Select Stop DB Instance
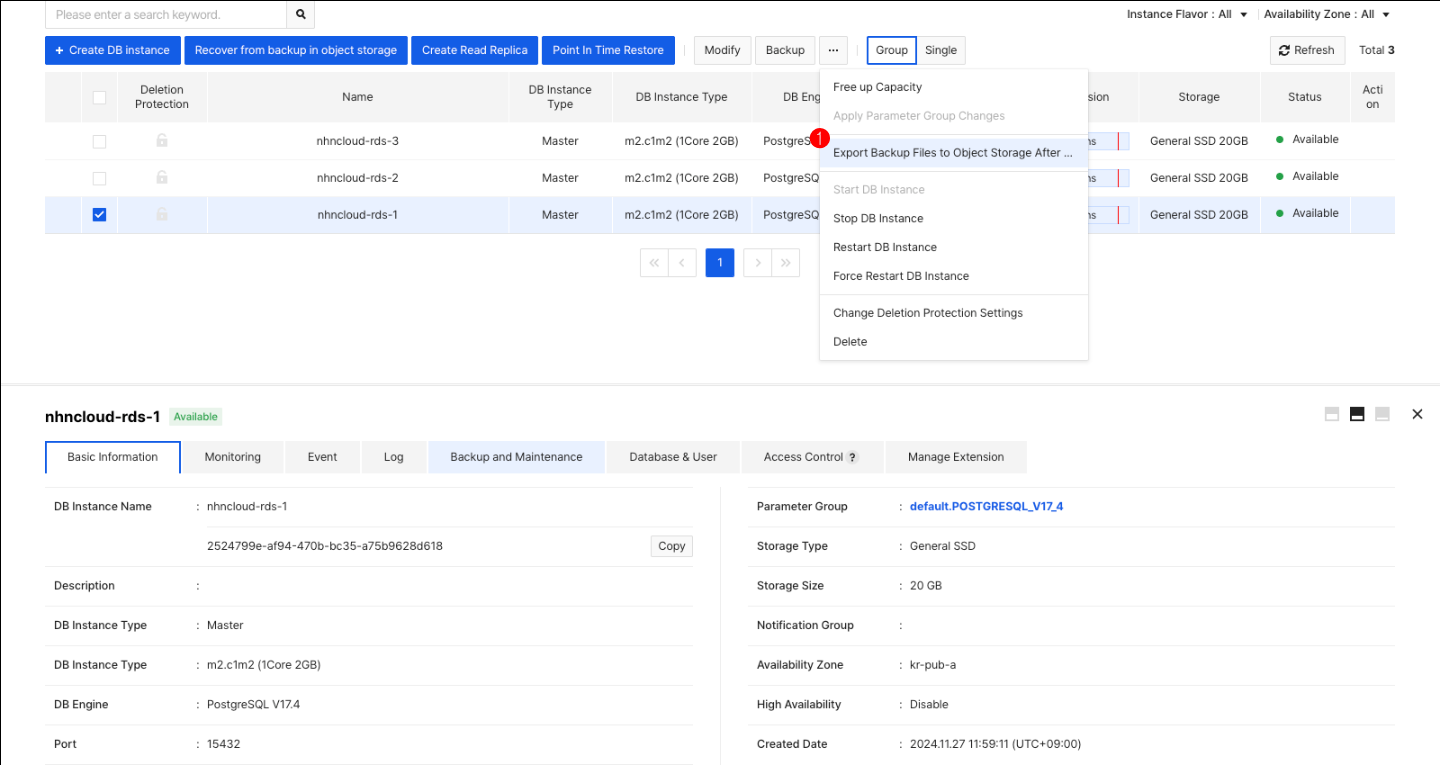Image resolution: width=1440 pixels, height=765 pixels. [953, 218]
